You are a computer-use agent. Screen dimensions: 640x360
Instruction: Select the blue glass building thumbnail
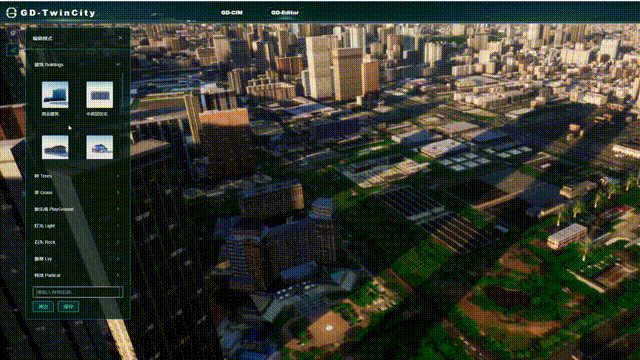55,95
